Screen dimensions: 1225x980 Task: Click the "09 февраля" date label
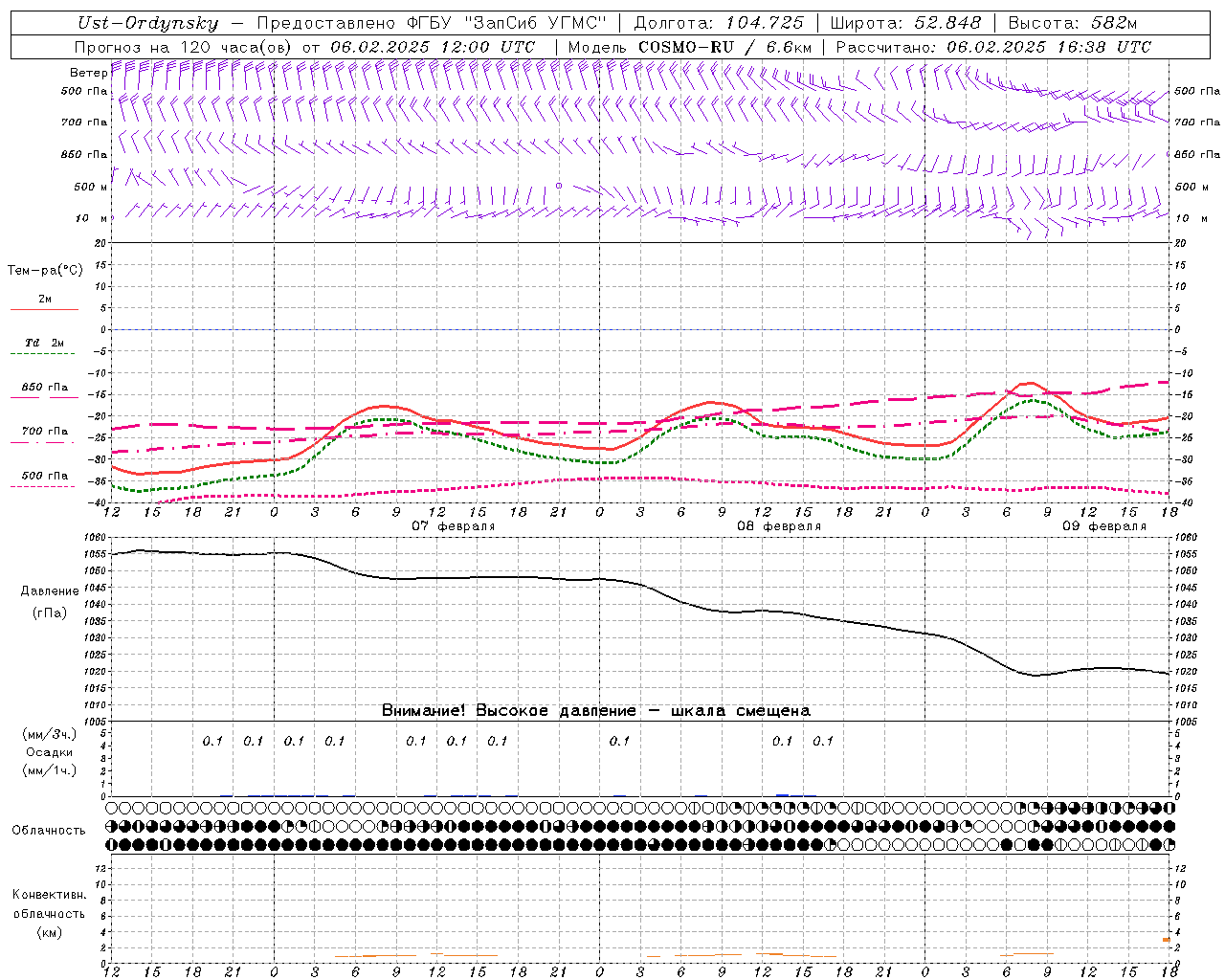(x=1104, y=526)
